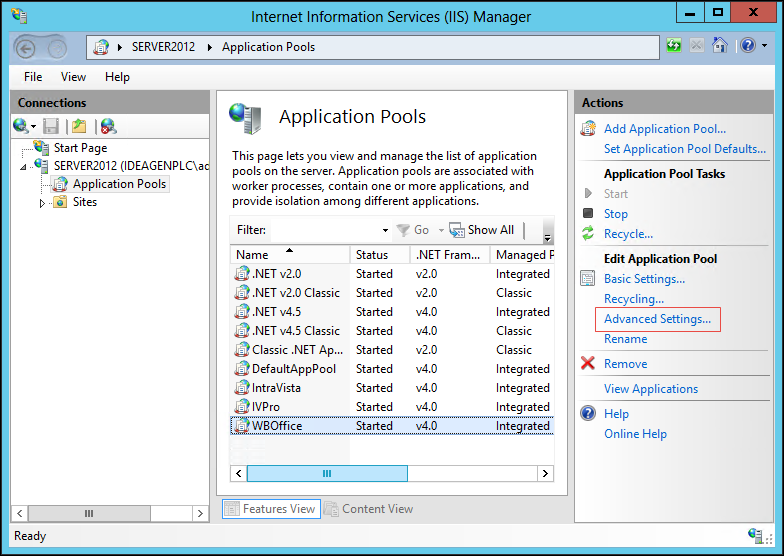Click the Rename action link

[x=625, y=339]
